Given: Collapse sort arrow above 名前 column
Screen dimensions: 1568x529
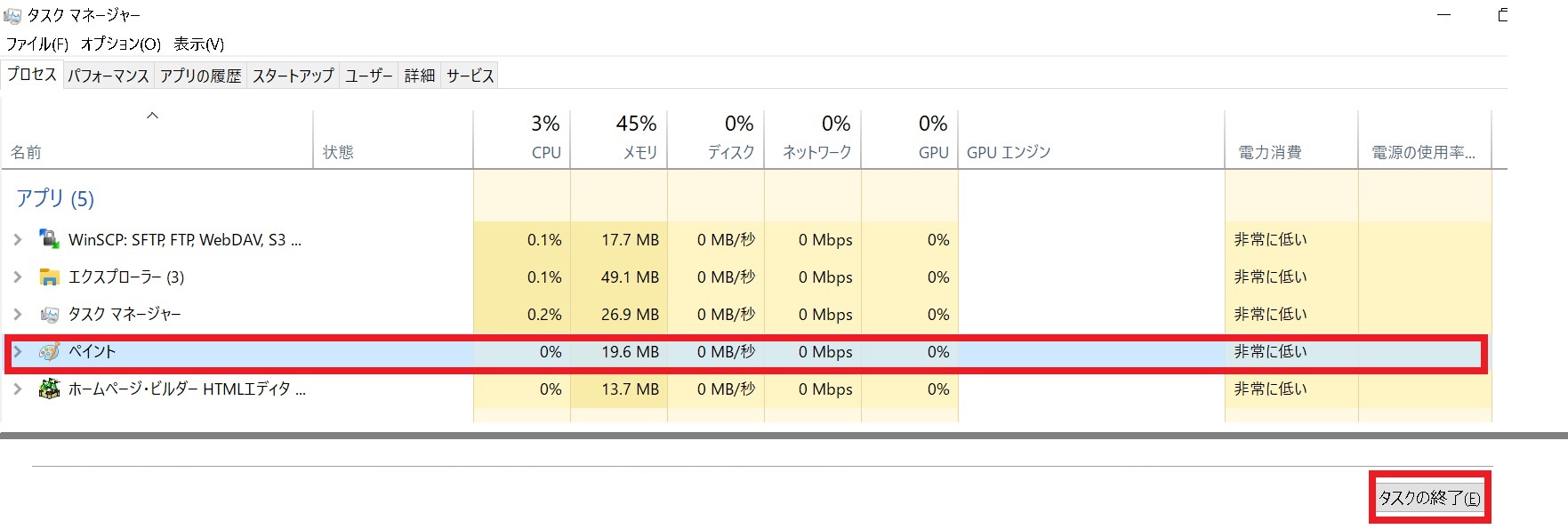Looking at the screenshot, I should [152, 116].
